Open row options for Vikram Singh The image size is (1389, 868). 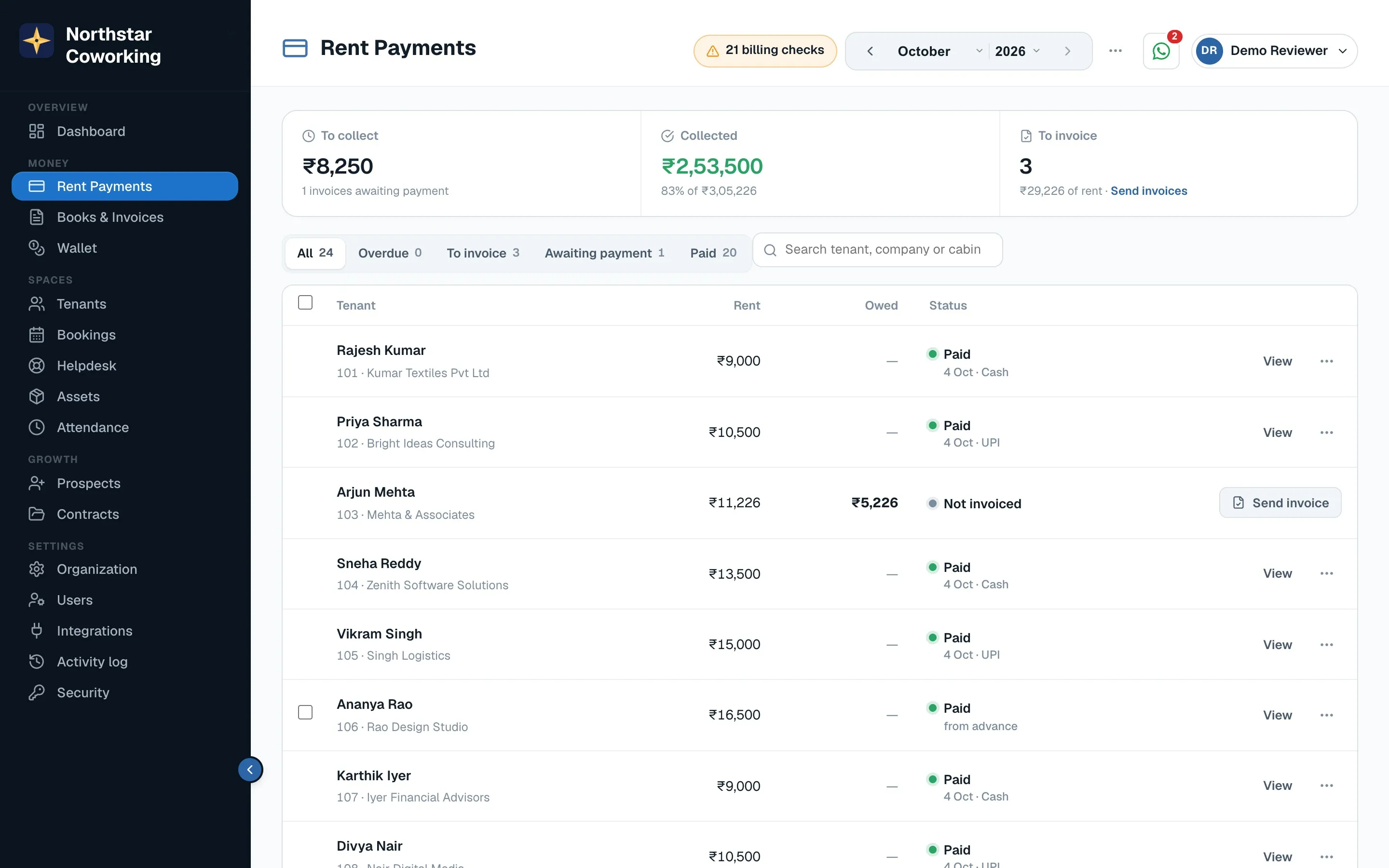tap(1326, 645)
